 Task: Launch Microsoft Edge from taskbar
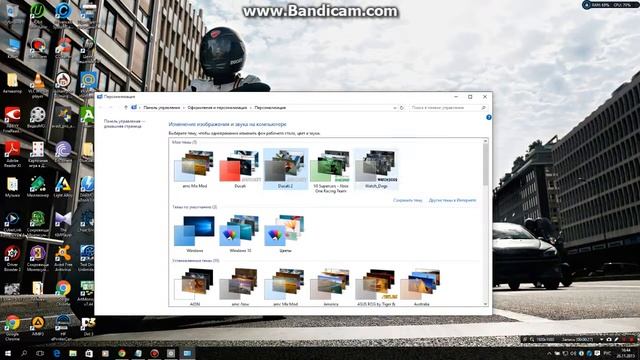pyautogui.click(x=56, y=353)
